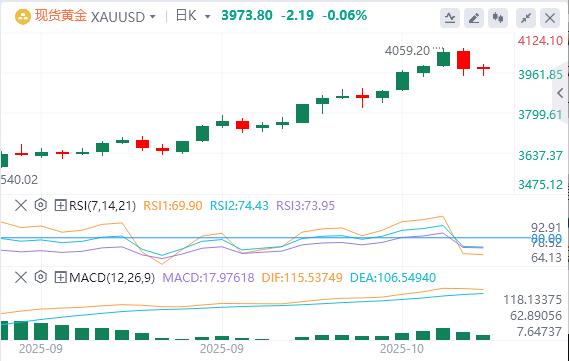Screen dimensions: 569x361
Task: Expand the right side panel arrow
Action: (x=560, y=93)
